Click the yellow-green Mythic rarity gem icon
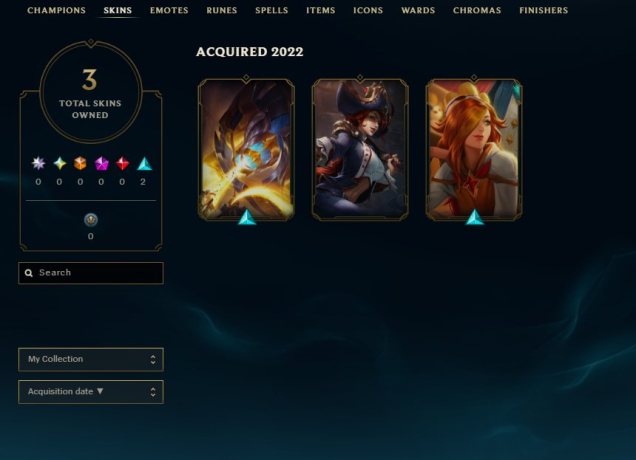The image size is (636, 460). click(x=60, y=163)
